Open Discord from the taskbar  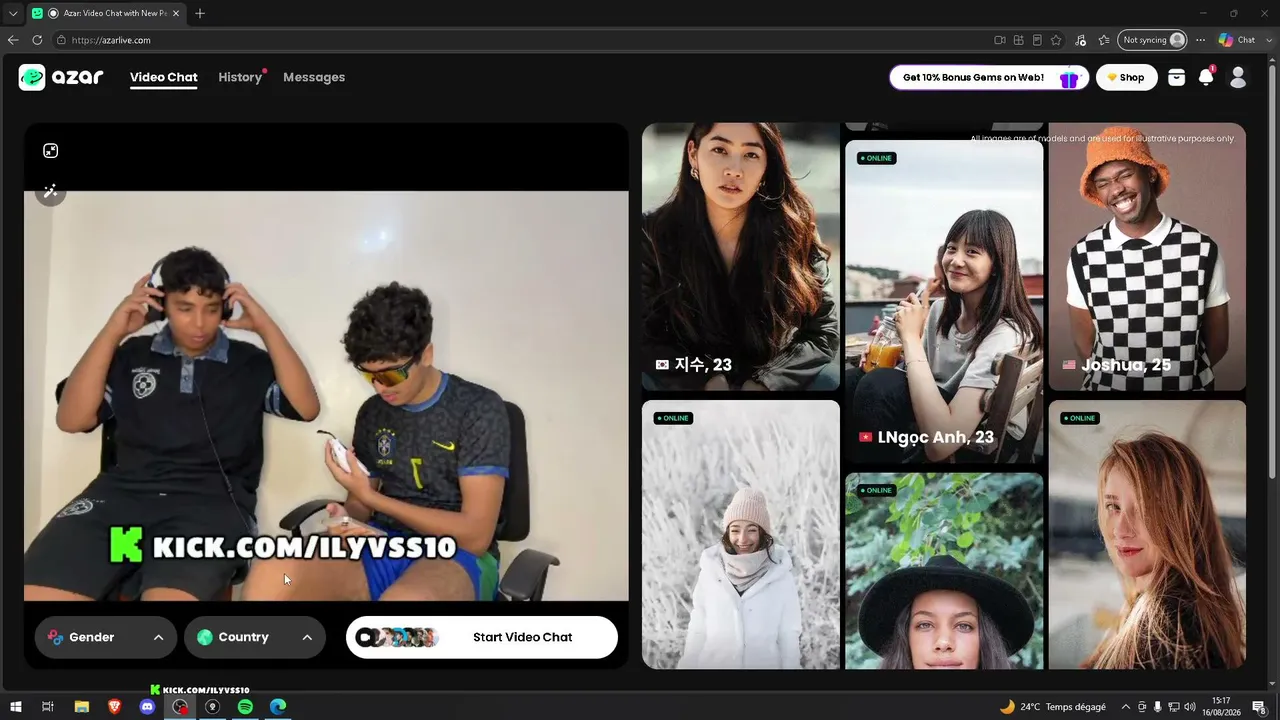pyautogui.click(x=147, y=707)
